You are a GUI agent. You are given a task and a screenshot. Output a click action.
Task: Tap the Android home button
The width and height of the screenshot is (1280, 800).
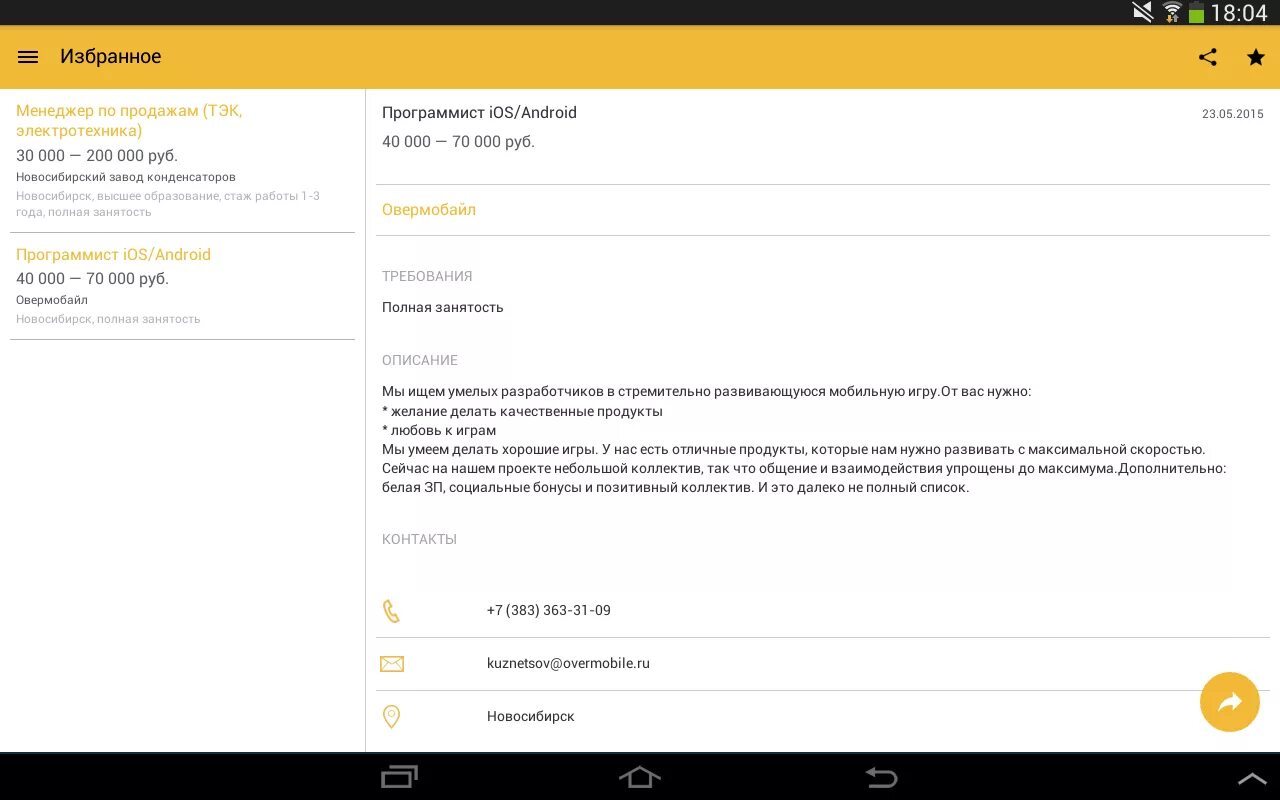(x=640, y=777)
